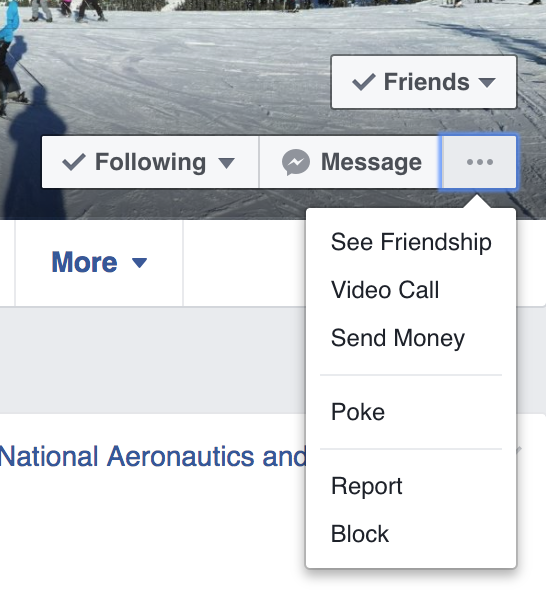Toggle the Friends status button label
546x610 pixels.
(x=427, y=82)
